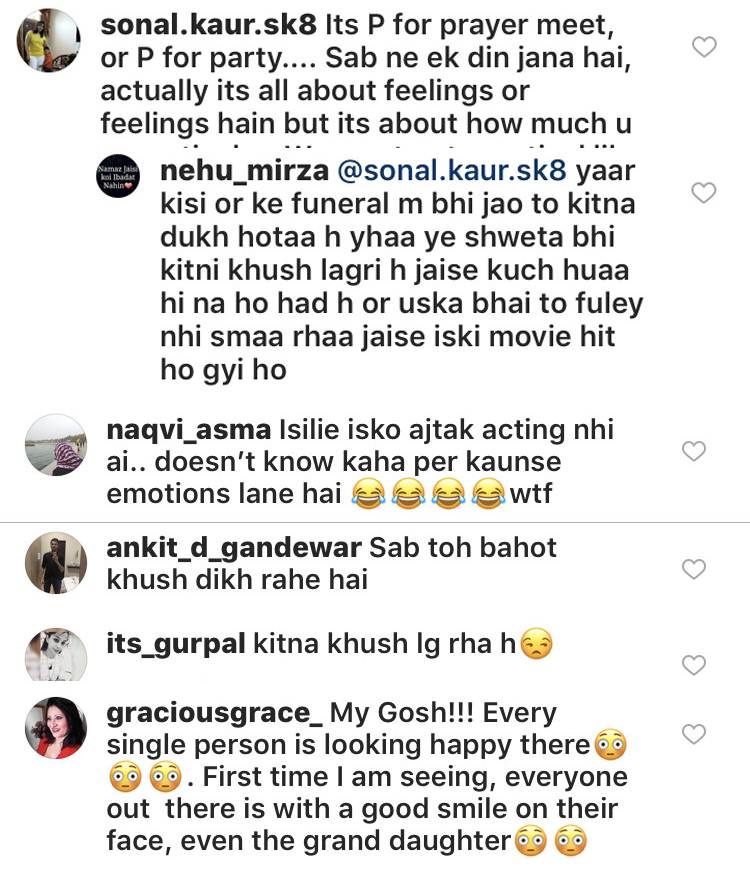Open the its_gurpal username link
The height and width of the screenshot is (870, 750).
176,645
